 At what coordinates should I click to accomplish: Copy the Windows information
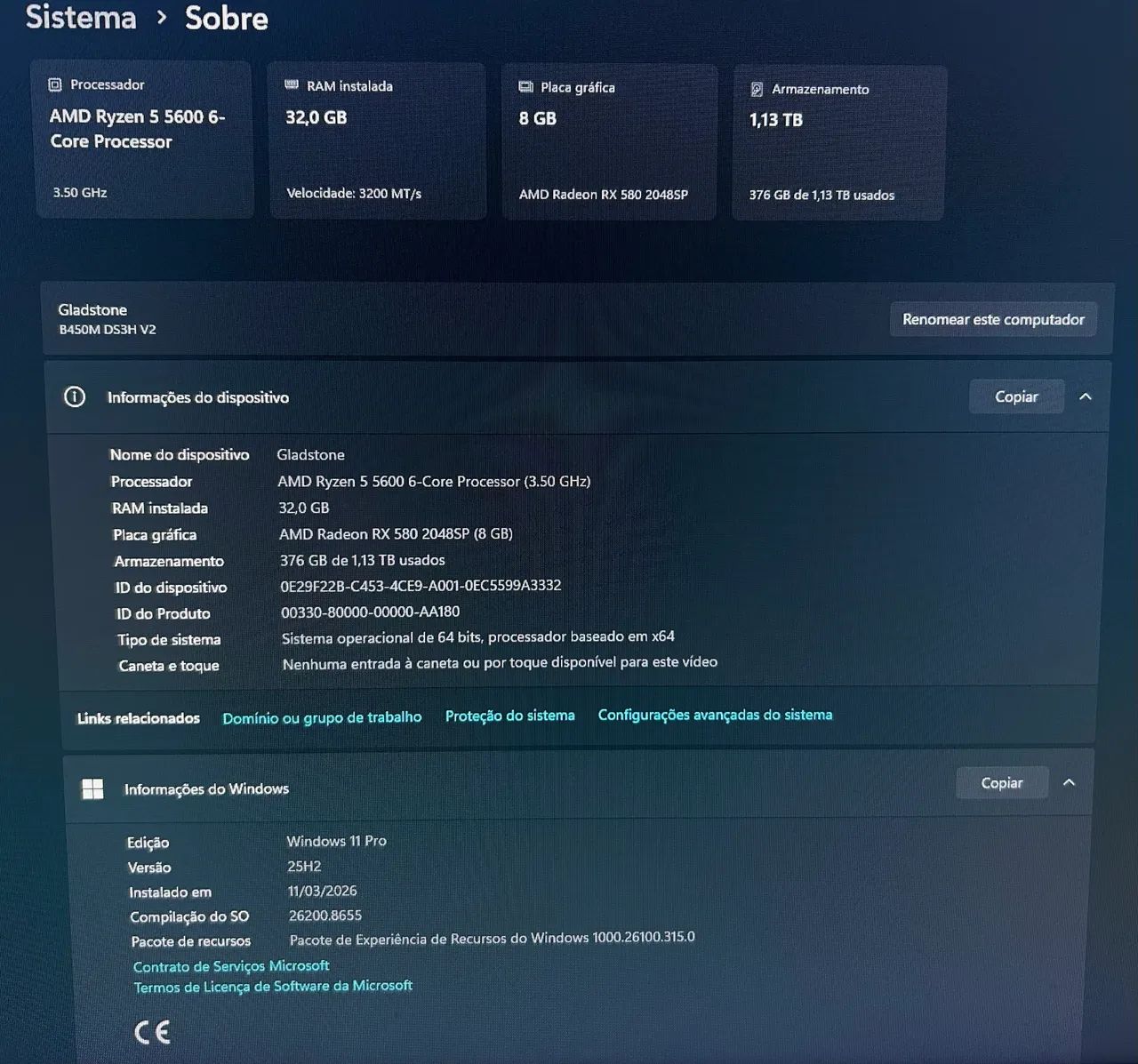[1002, 782]
